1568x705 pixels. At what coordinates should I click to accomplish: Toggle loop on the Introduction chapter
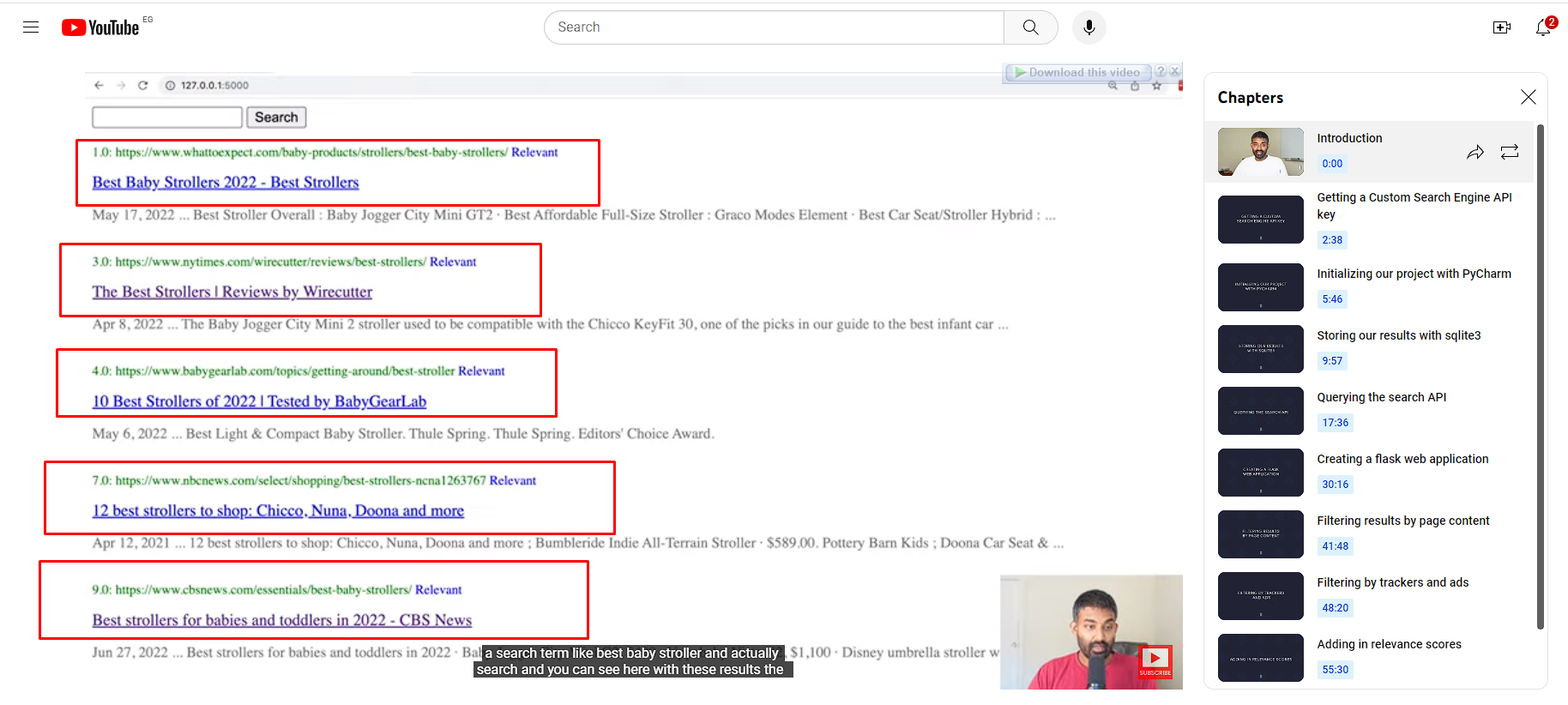click(1509, 153)
